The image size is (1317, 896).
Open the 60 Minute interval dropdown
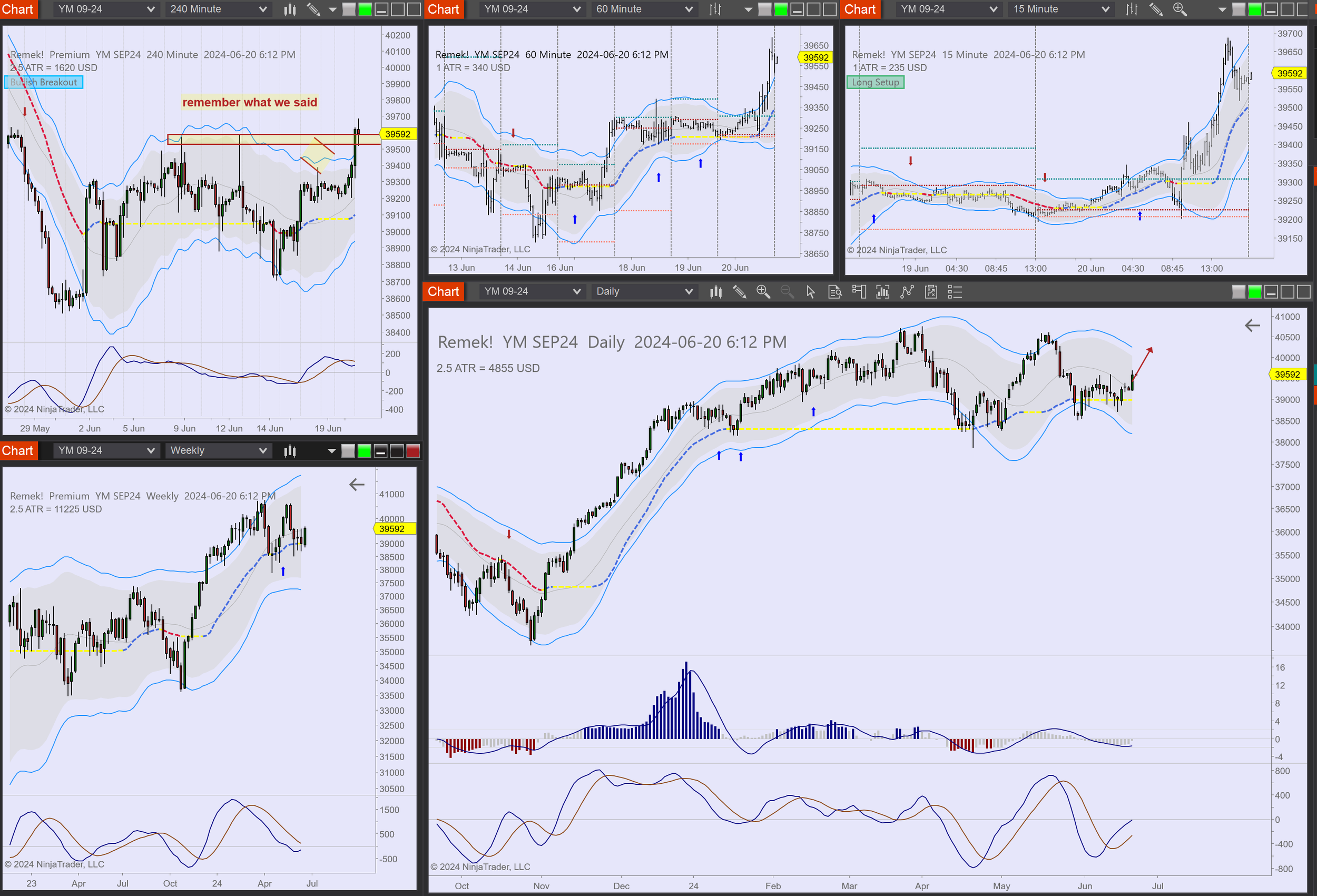click(x=644, y=9)
